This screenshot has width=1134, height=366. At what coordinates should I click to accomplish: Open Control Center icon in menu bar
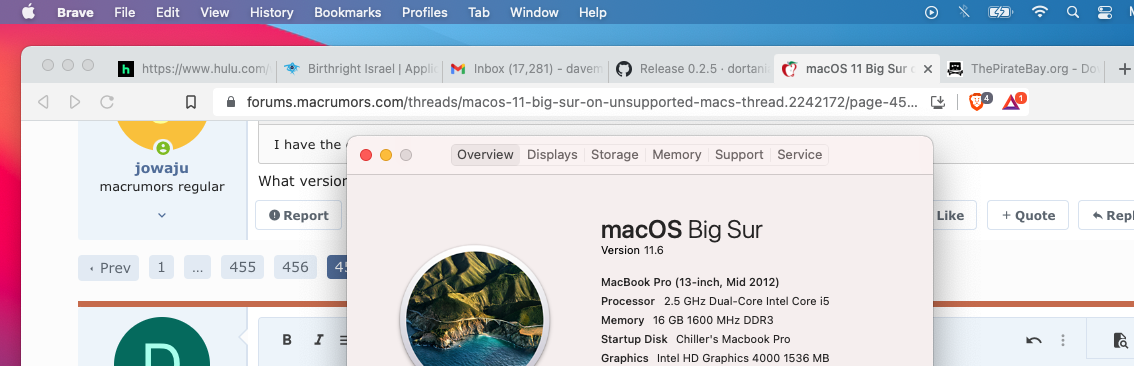click(1105, 12)
